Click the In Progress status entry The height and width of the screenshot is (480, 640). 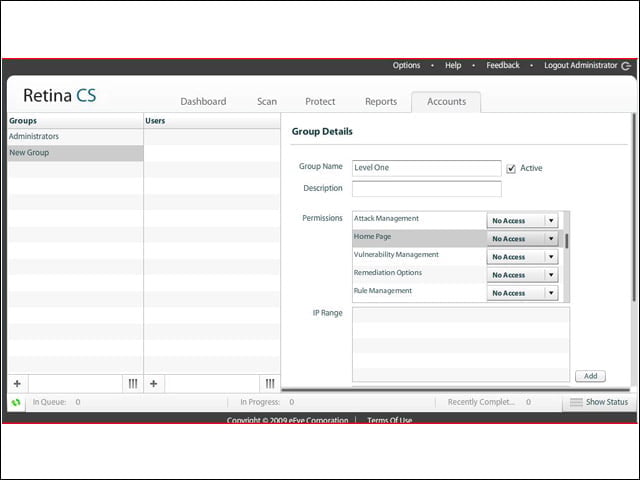pyautogui.click(x=267, y=402)
